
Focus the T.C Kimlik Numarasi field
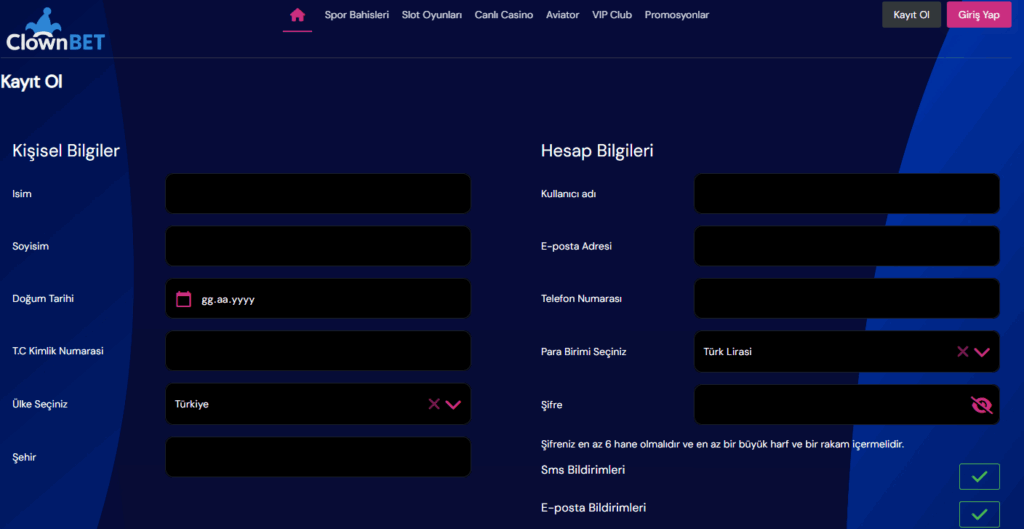(x=318, y=351)
